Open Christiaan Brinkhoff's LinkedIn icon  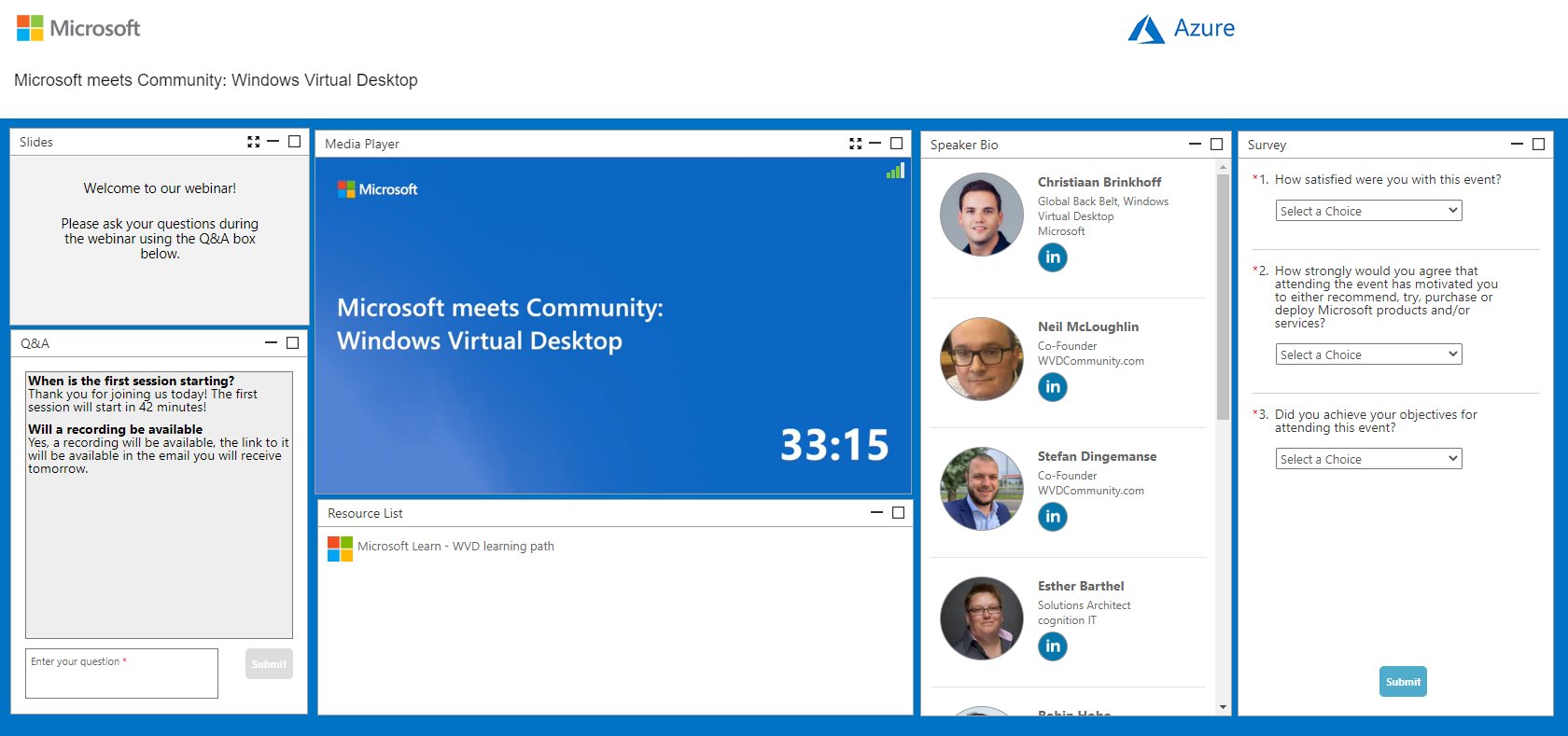pyautogui.click(x=1053, y=257)
